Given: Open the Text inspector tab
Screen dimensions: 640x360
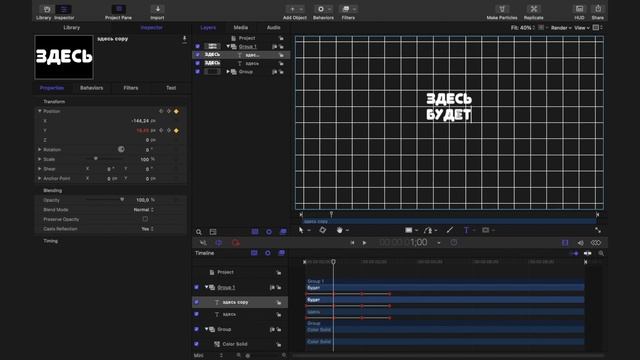Looking at the screenshot, I should click(x=171, y=88).
